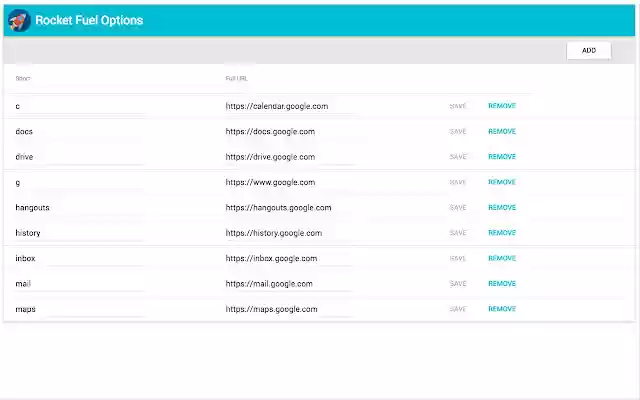
Task: Select the short name field 'maps'
Action: [x=80, y=309]
